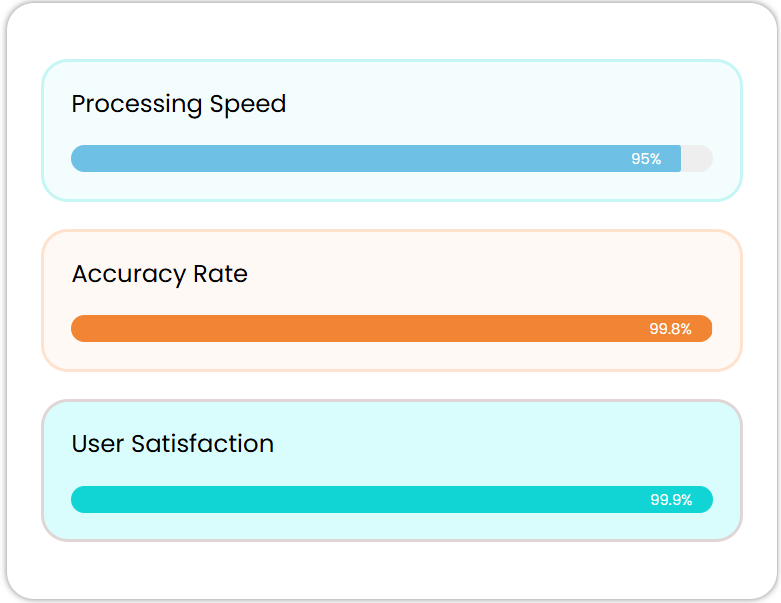781x603 pixels.
Task: Select the User Satisfaction title text
Action: pyautogui.click(x=172, y=444)
